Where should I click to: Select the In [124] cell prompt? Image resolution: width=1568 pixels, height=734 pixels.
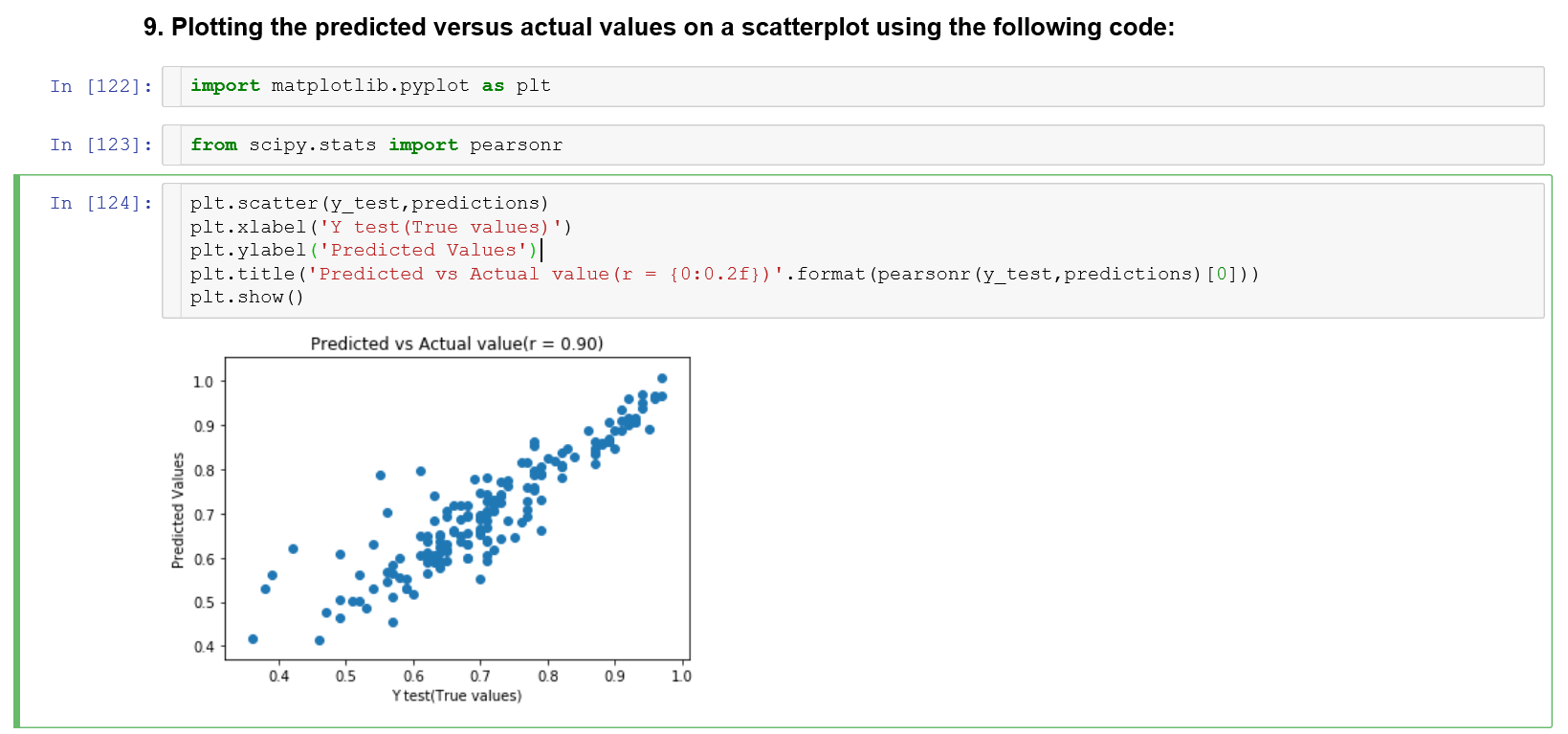[x=101, y=203]
